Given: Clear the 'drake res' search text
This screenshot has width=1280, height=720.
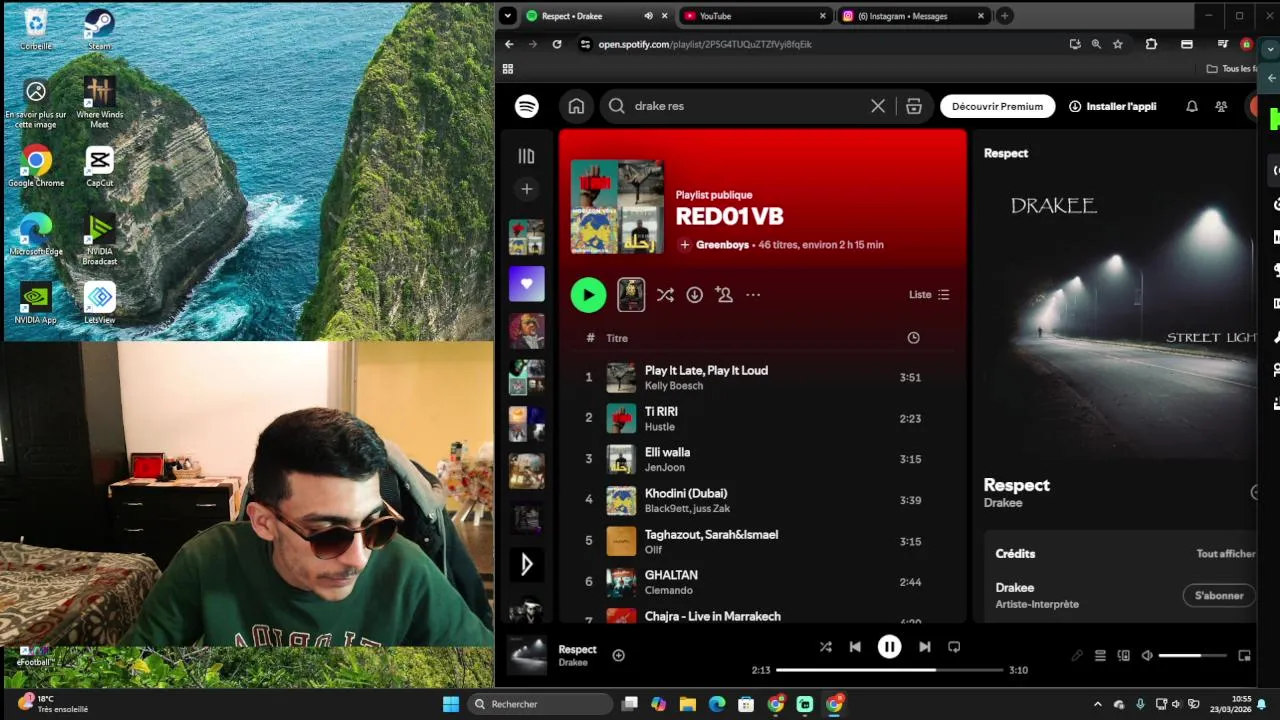Looking at the screenshot, I should (878, 106).
